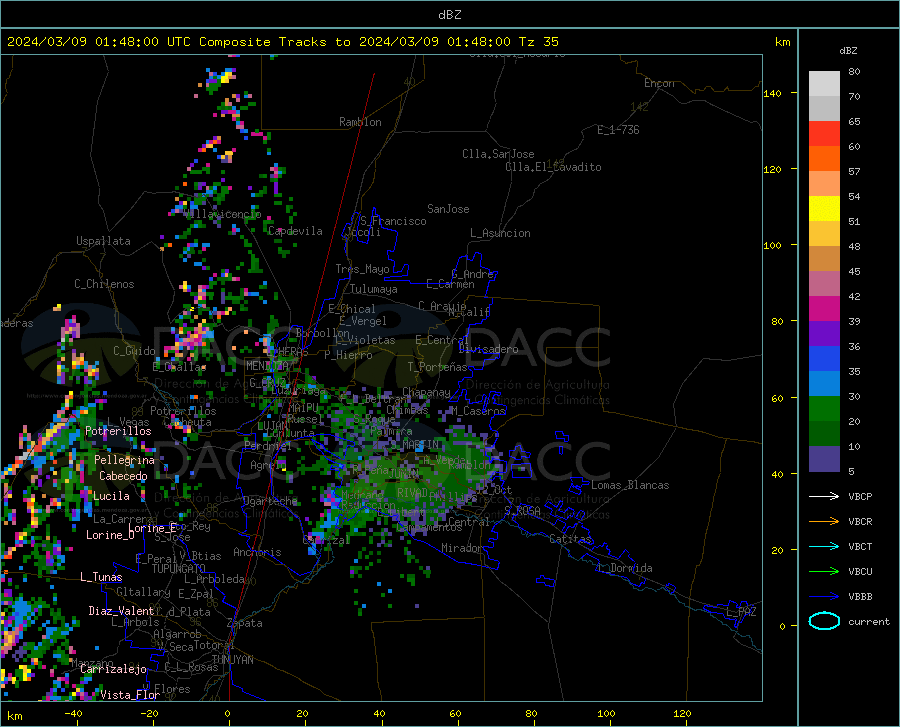The image size is (900, 727).
Task: Click the Ugarteche map label
Action: (x=270, y=501)
